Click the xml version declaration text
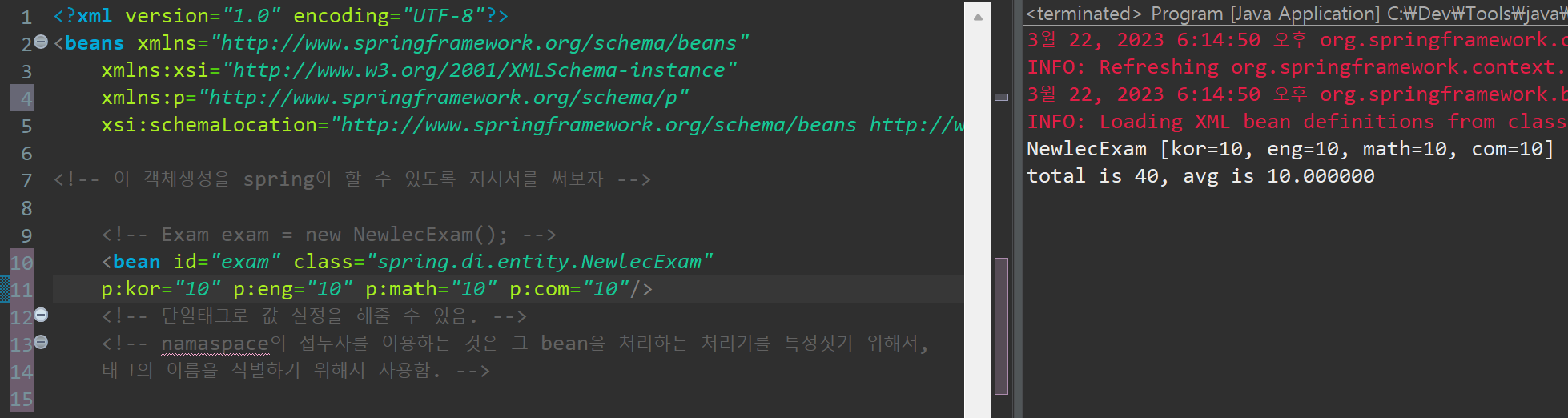This screenshot has height=418, width=1568. [280, 16]
